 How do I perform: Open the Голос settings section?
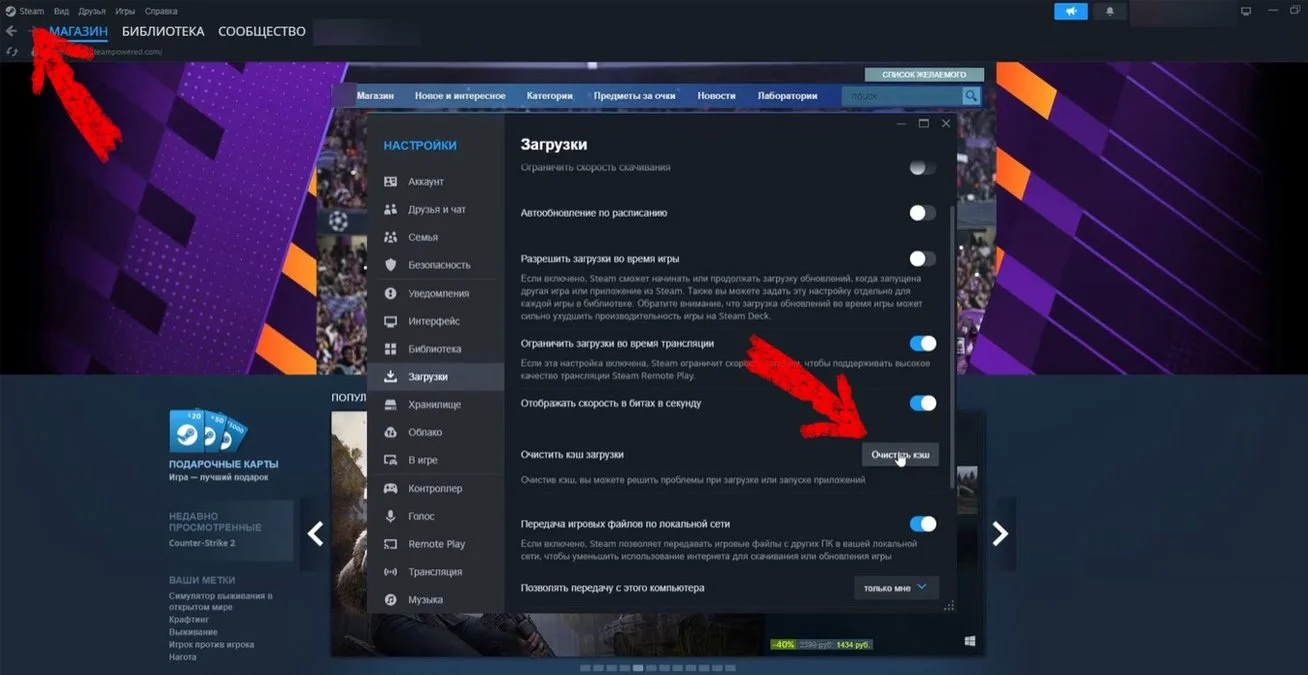tap(435, 516)
